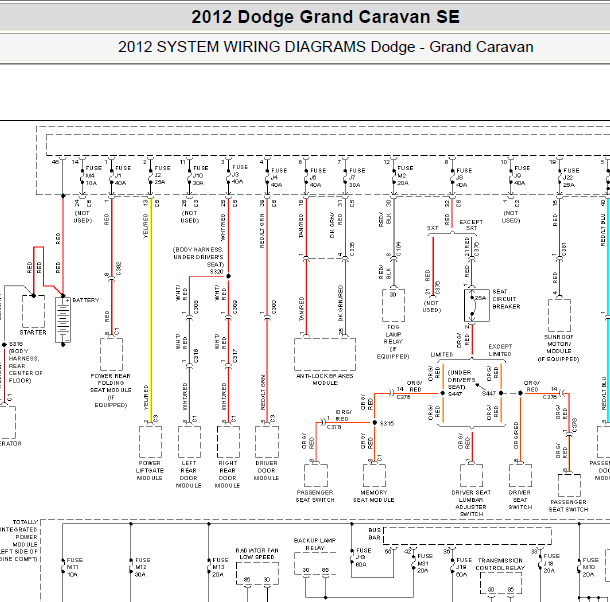Screen dimensions: 610x602
Task: Click the 'RADIATOR FAN LOW SPEED' label
Action: point(257,554)
